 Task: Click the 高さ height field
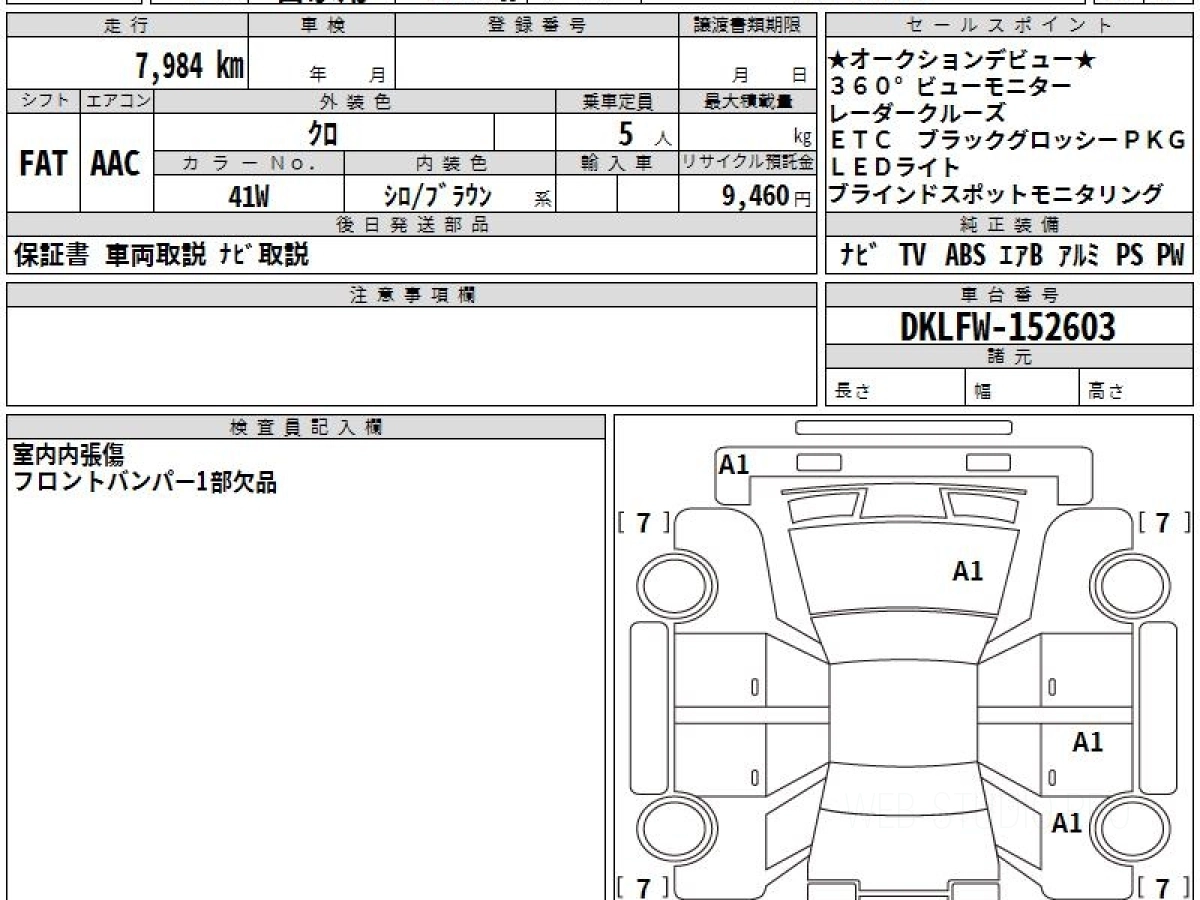click(1136, 388)
